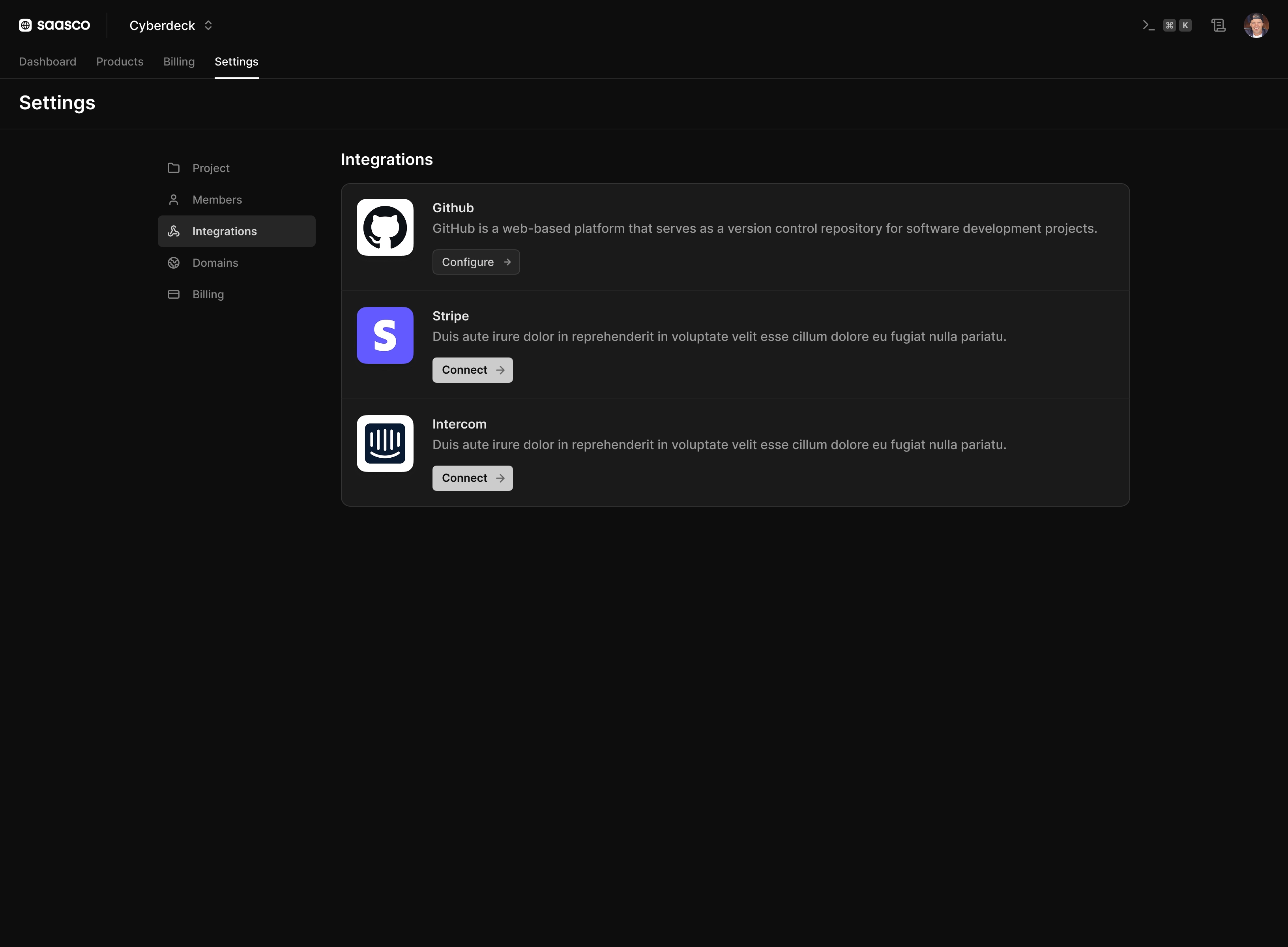Click the GitHub description text

(x=765, y=228)
